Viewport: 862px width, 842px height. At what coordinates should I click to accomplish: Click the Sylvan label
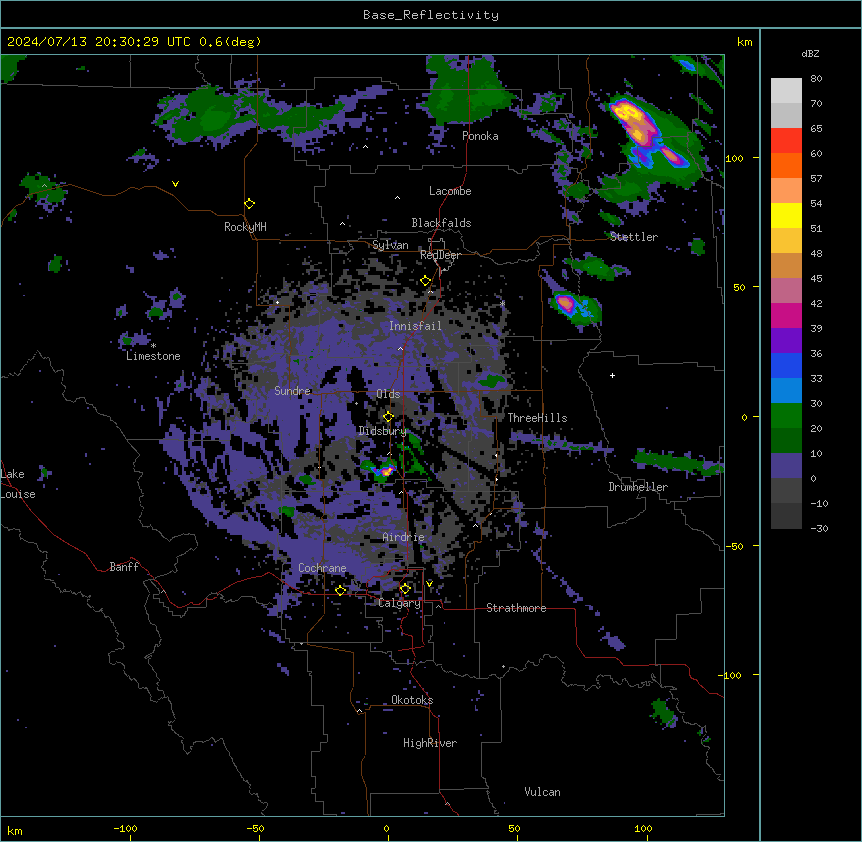pos(390,245)
